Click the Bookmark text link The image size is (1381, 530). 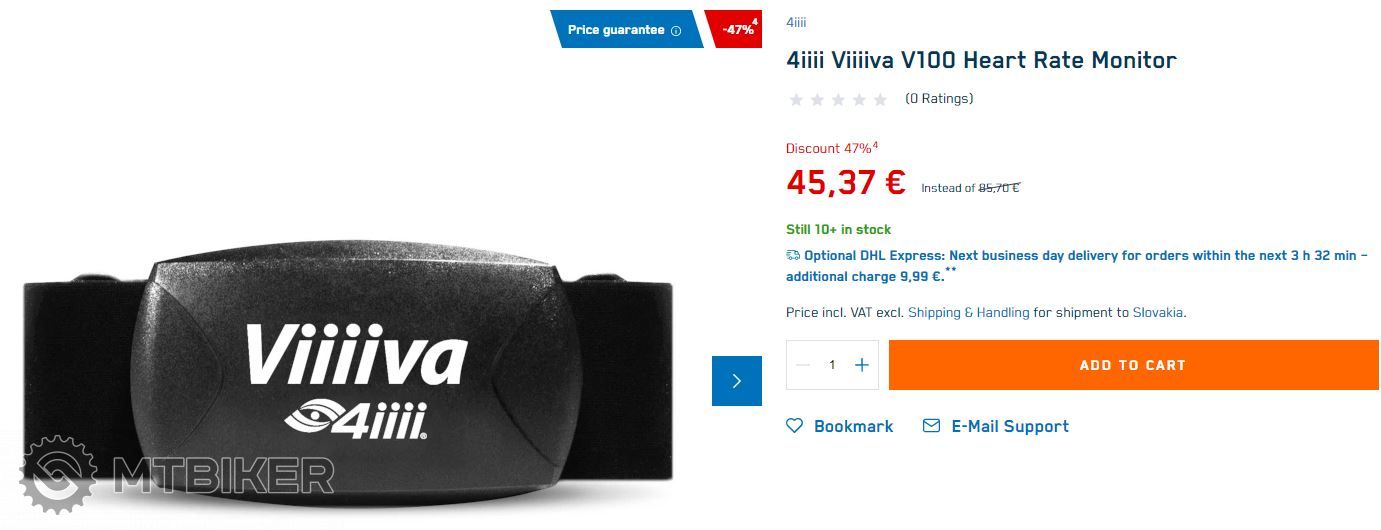(853, 426)
